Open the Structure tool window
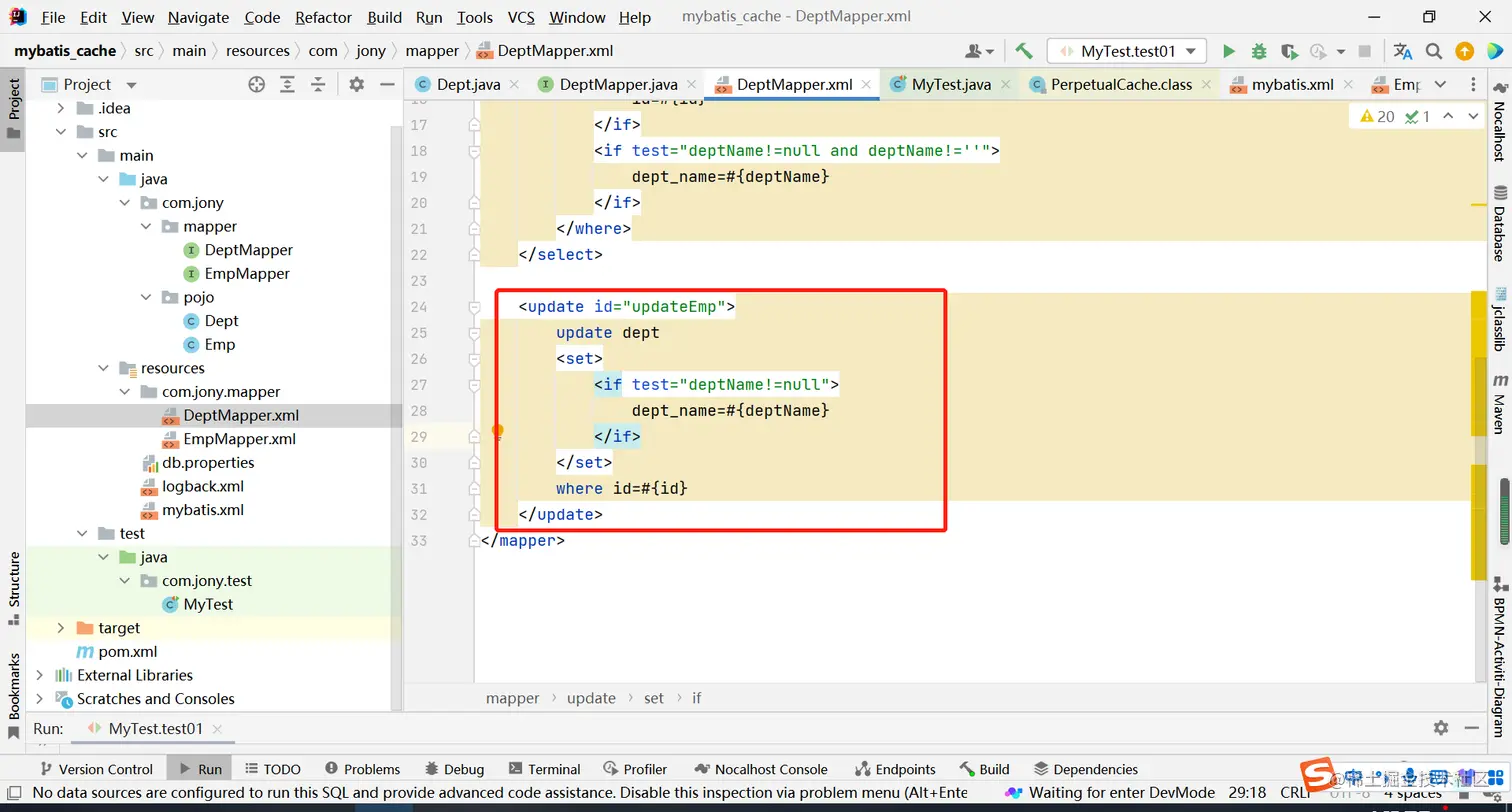Viewport: 1512px width, 812px height. click(14, 588)
